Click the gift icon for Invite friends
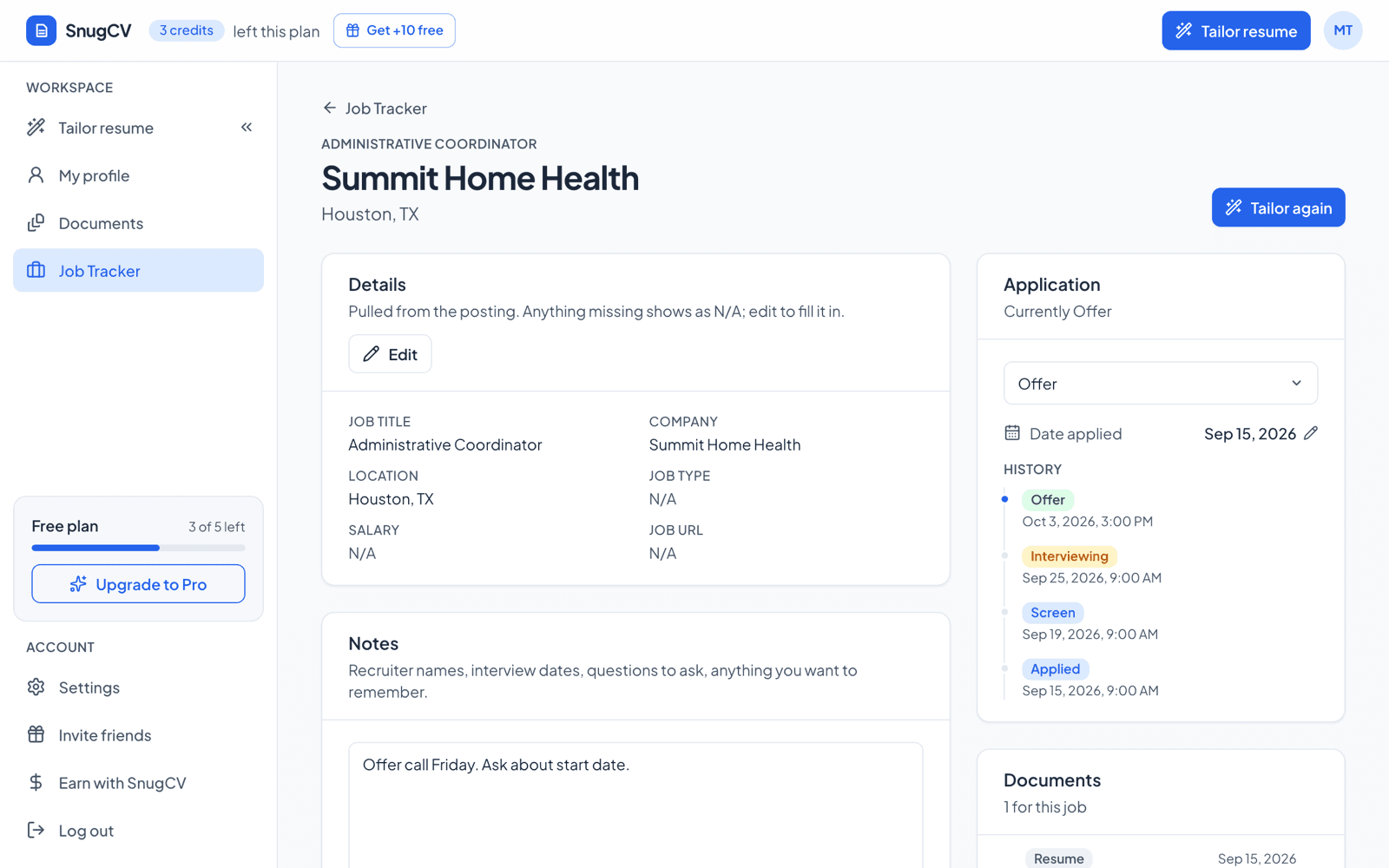Screen dimensions: 1389x868 (36, 735)
